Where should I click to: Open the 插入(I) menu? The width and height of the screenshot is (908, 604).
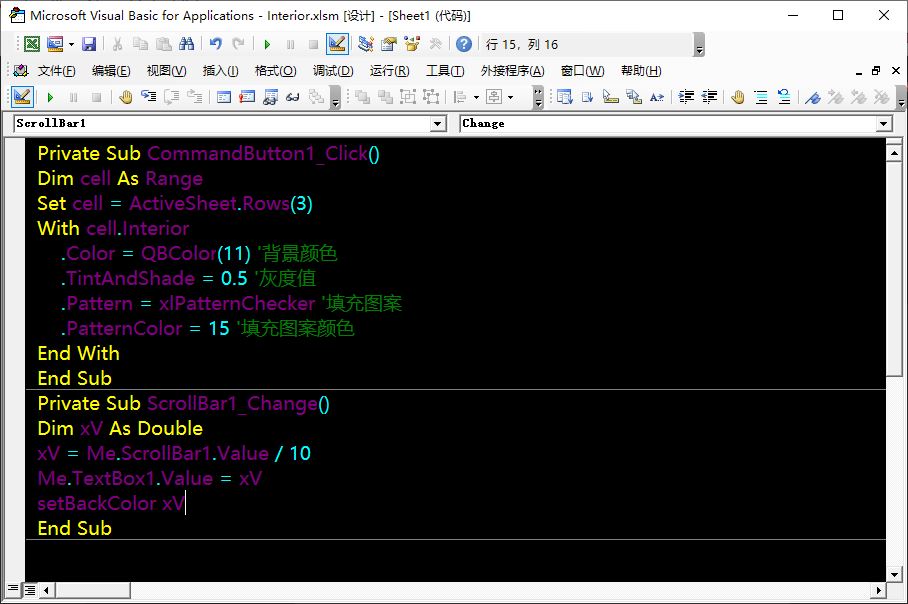coord(221,71)
